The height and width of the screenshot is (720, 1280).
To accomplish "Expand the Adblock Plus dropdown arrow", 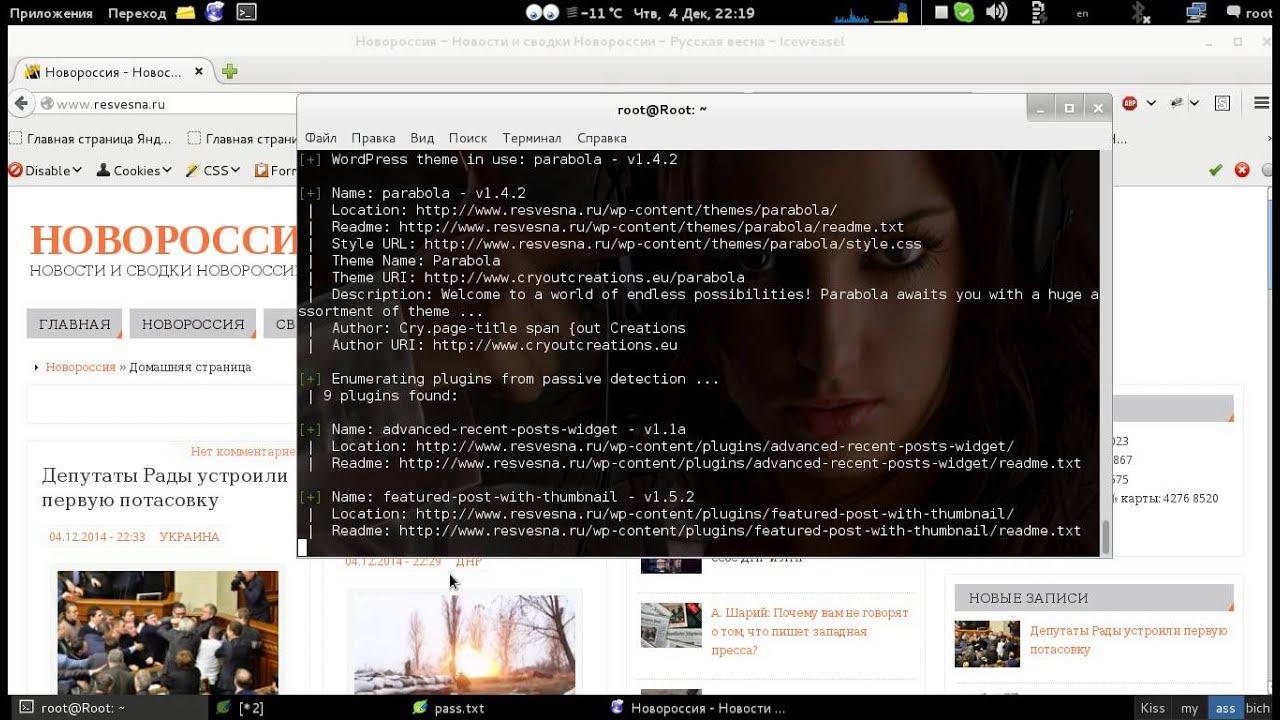I will coord(1151,103).
